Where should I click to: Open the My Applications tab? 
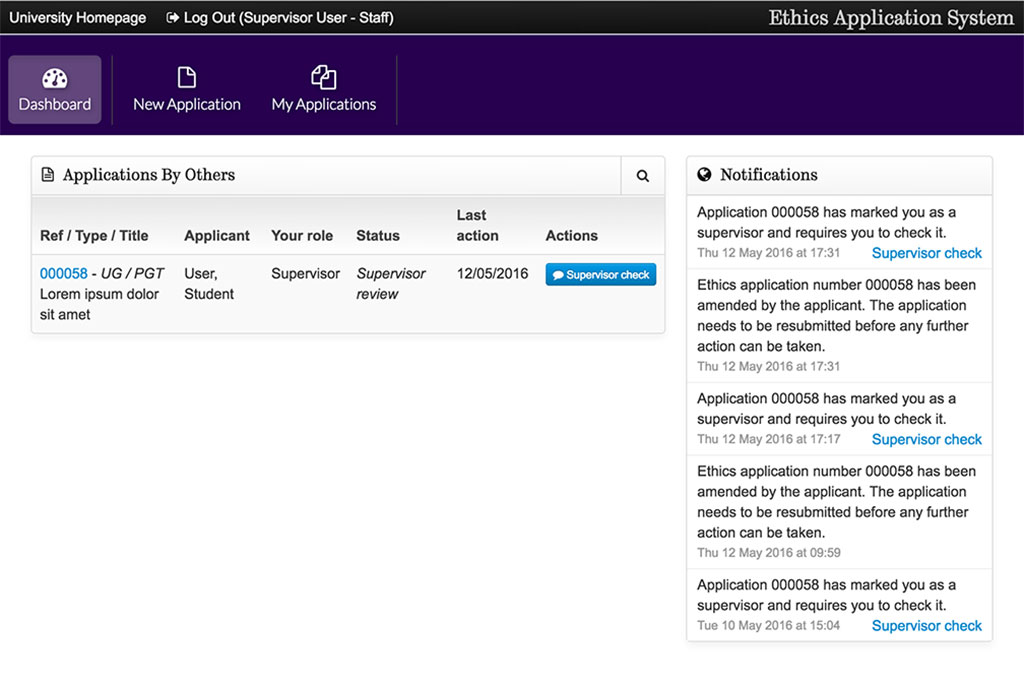pos(324,90)
